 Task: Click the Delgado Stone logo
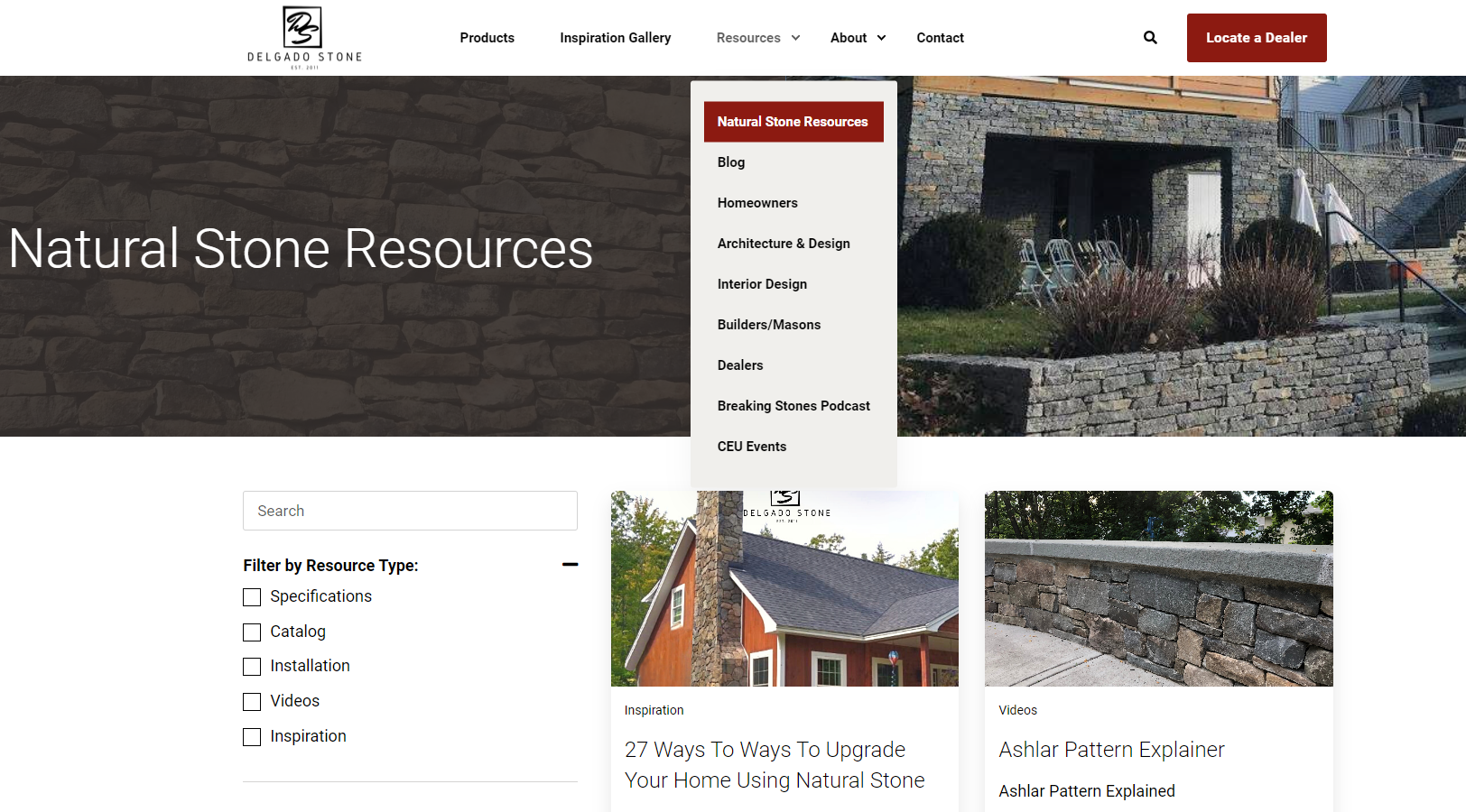pos(304,38)
